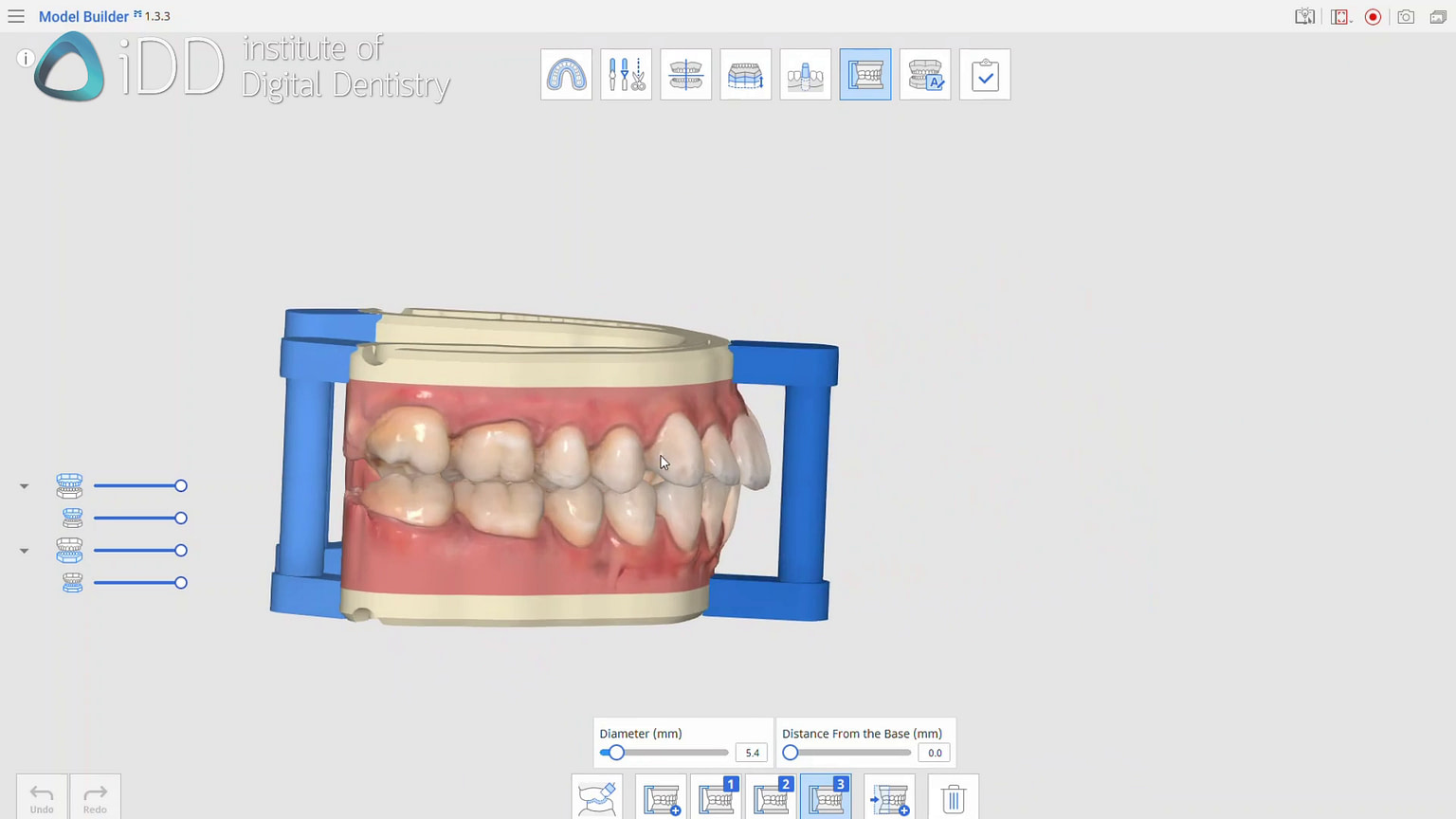Open the impression scan step

(x=566, y=74)
